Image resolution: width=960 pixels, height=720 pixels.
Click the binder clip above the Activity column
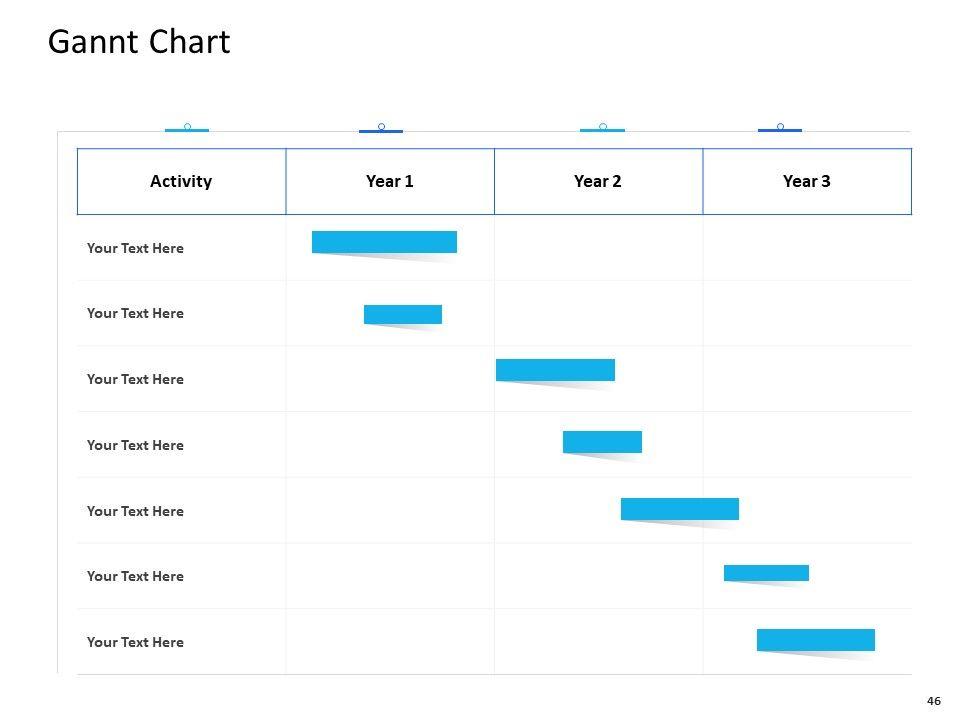(187, 129)
